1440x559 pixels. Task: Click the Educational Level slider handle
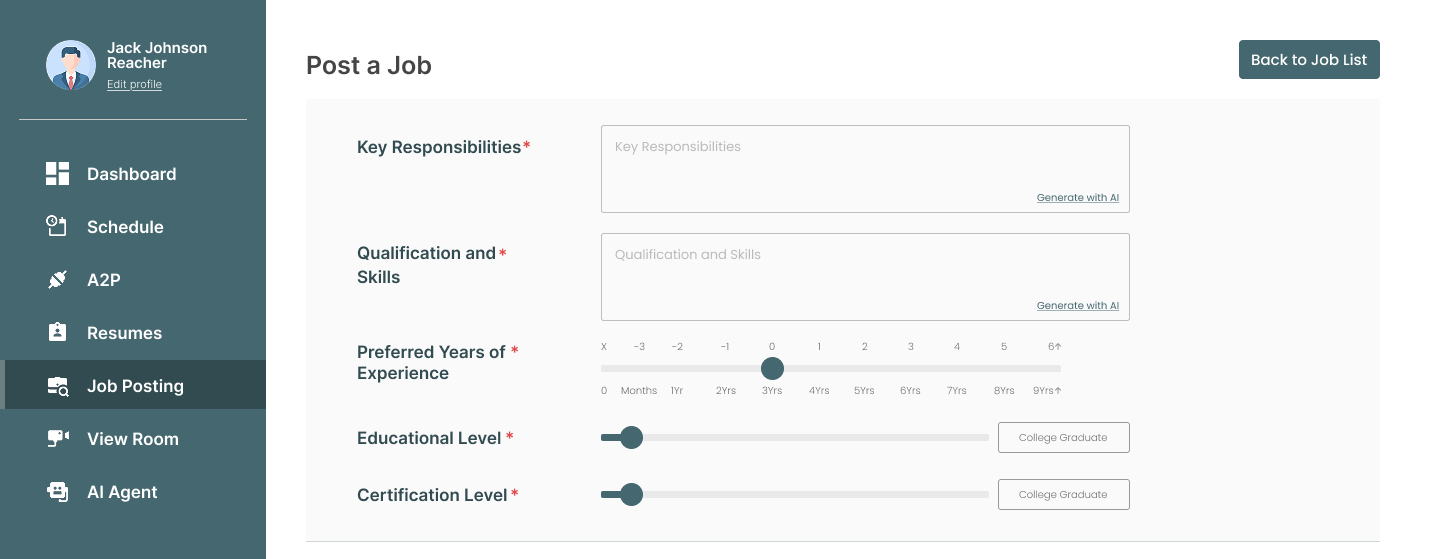point(631,437)
